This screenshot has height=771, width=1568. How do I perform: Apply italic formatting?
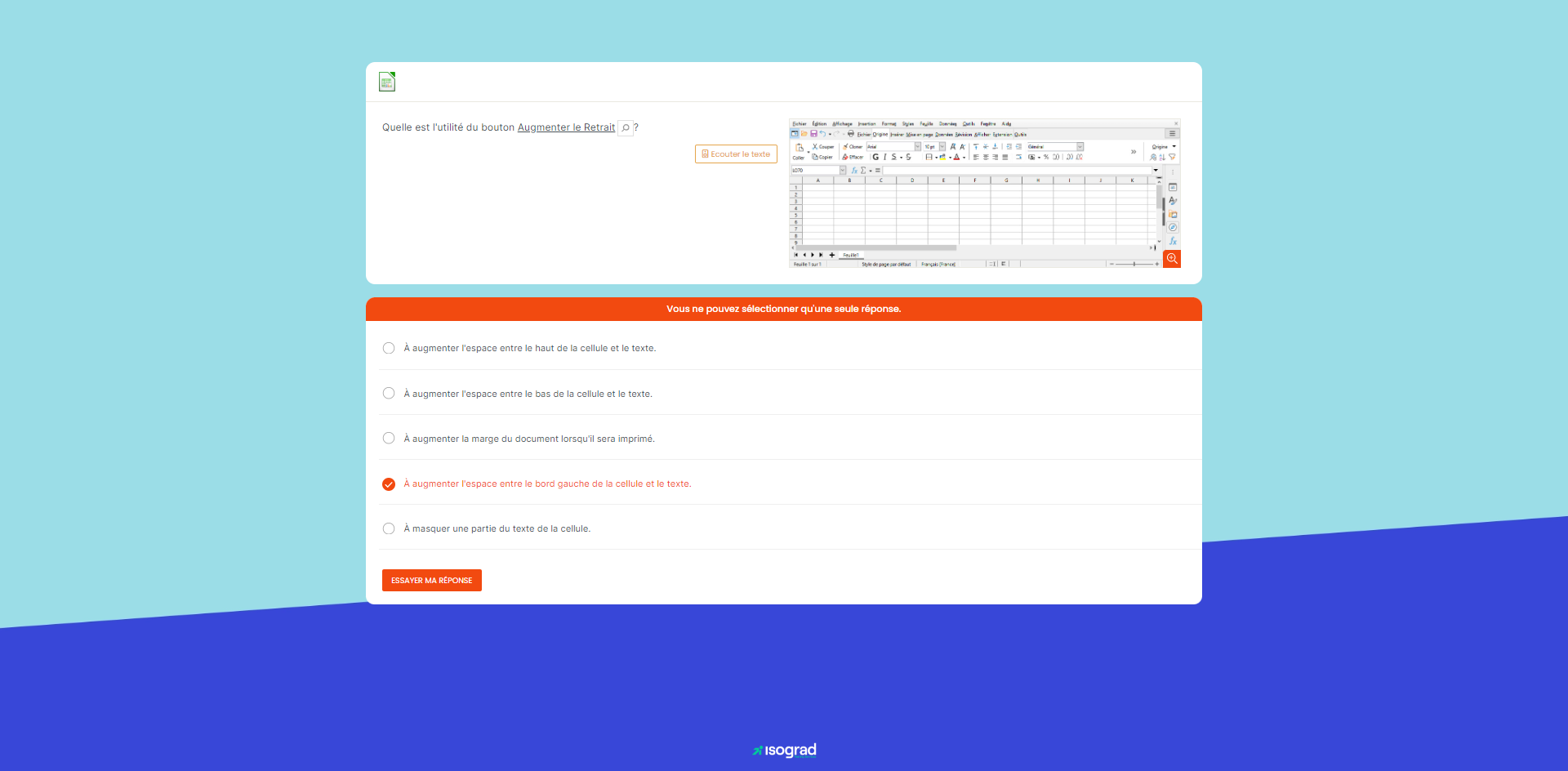pos(885,156)
